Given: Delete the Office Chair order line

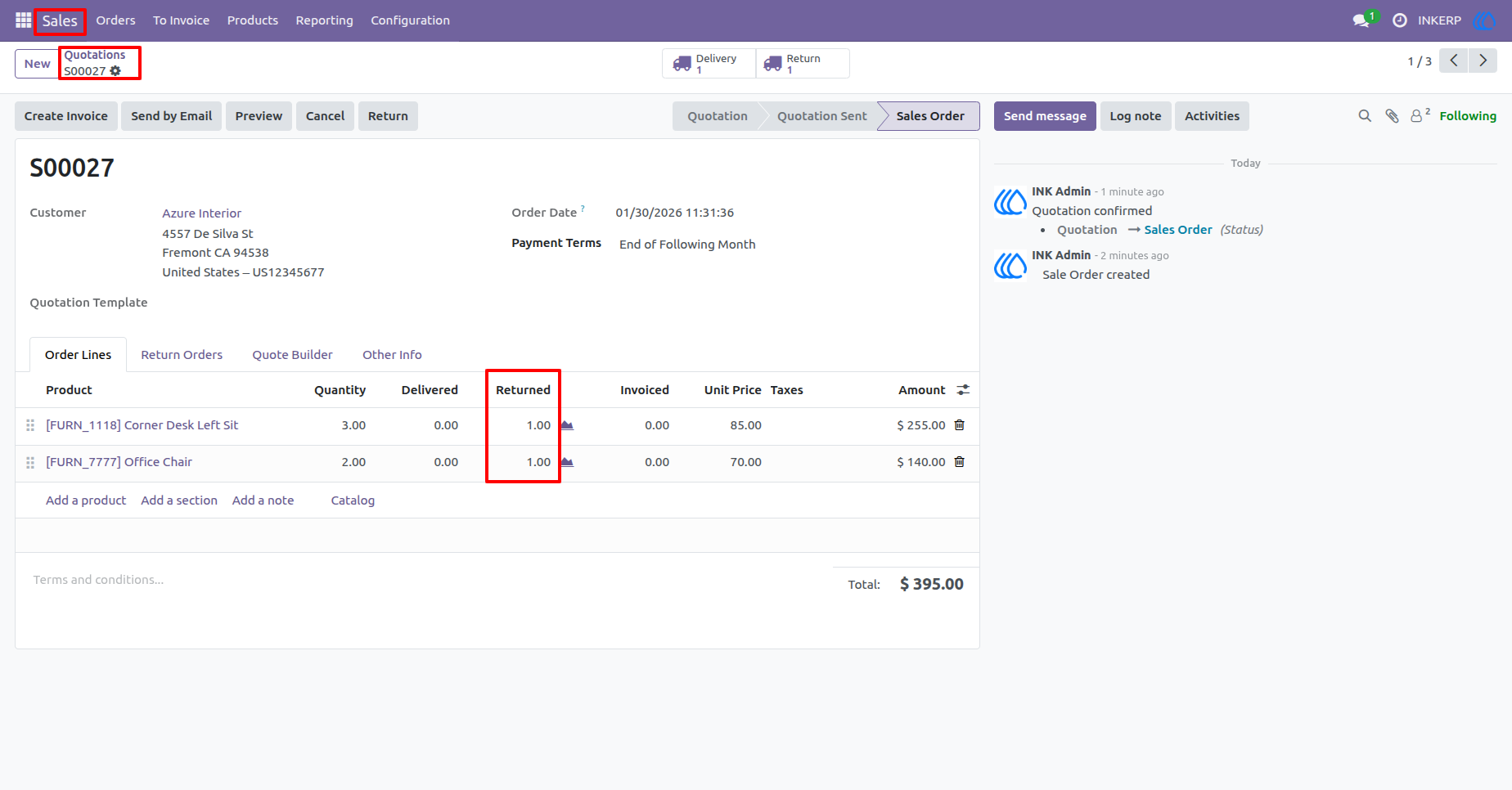Looking at the screenshot, I should pos(960,462).
